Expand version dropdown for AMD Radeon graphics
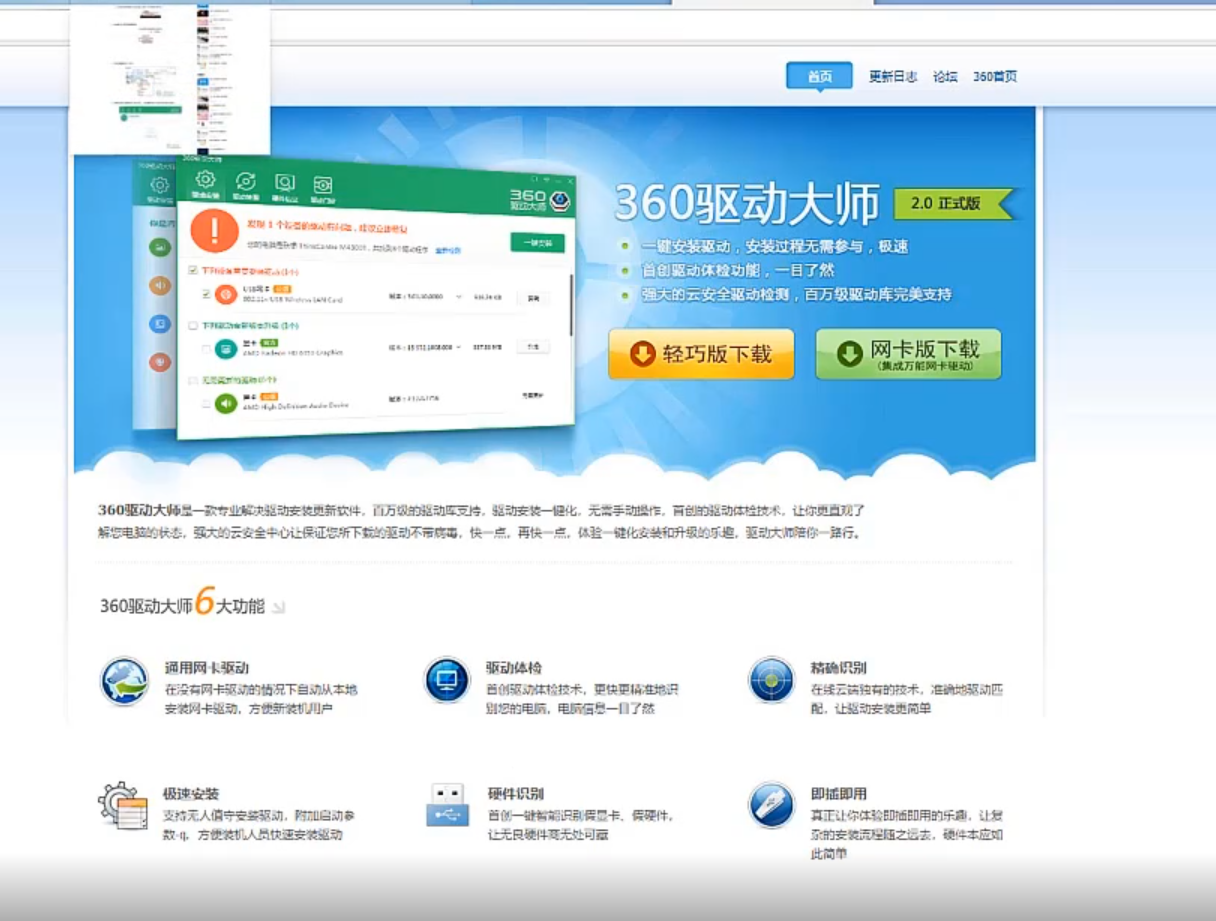1216x921 pixels. (459, 347)
